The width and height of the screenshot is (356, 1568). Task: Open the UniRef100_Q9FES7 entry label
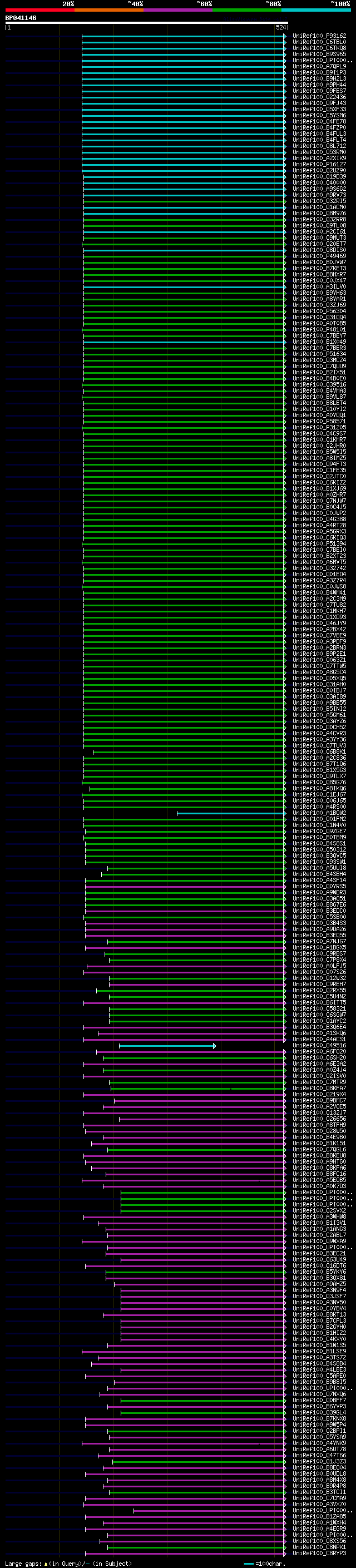[x=319, y=91]
